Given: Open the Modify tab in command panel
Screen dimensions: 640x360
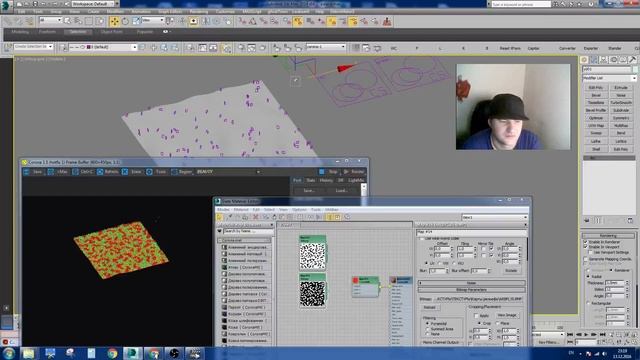Looking at the screenshot, I should tap(594, 60).
